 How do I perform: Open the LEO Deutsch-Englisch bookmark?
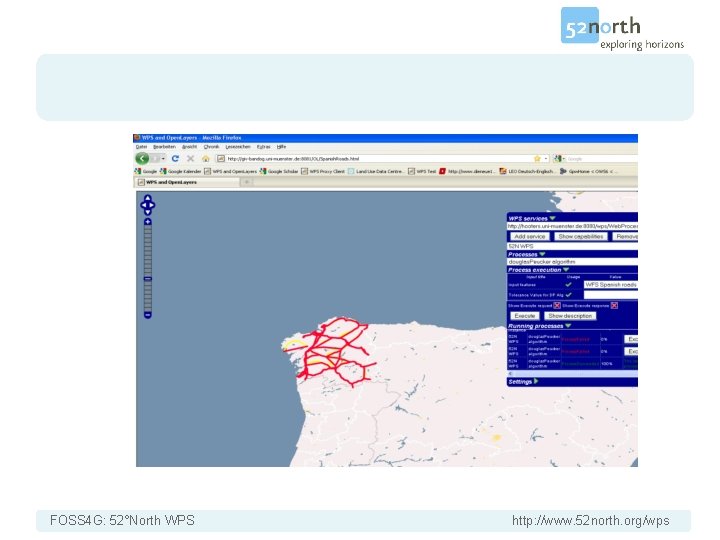(527, 171)
